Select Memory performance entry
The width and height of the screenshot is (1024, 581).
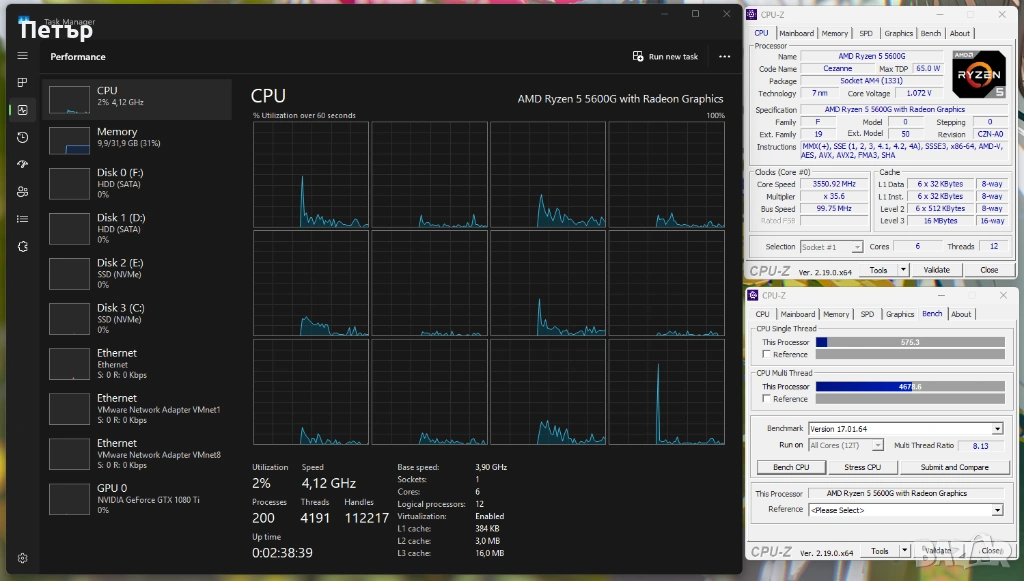pos(137,140)
